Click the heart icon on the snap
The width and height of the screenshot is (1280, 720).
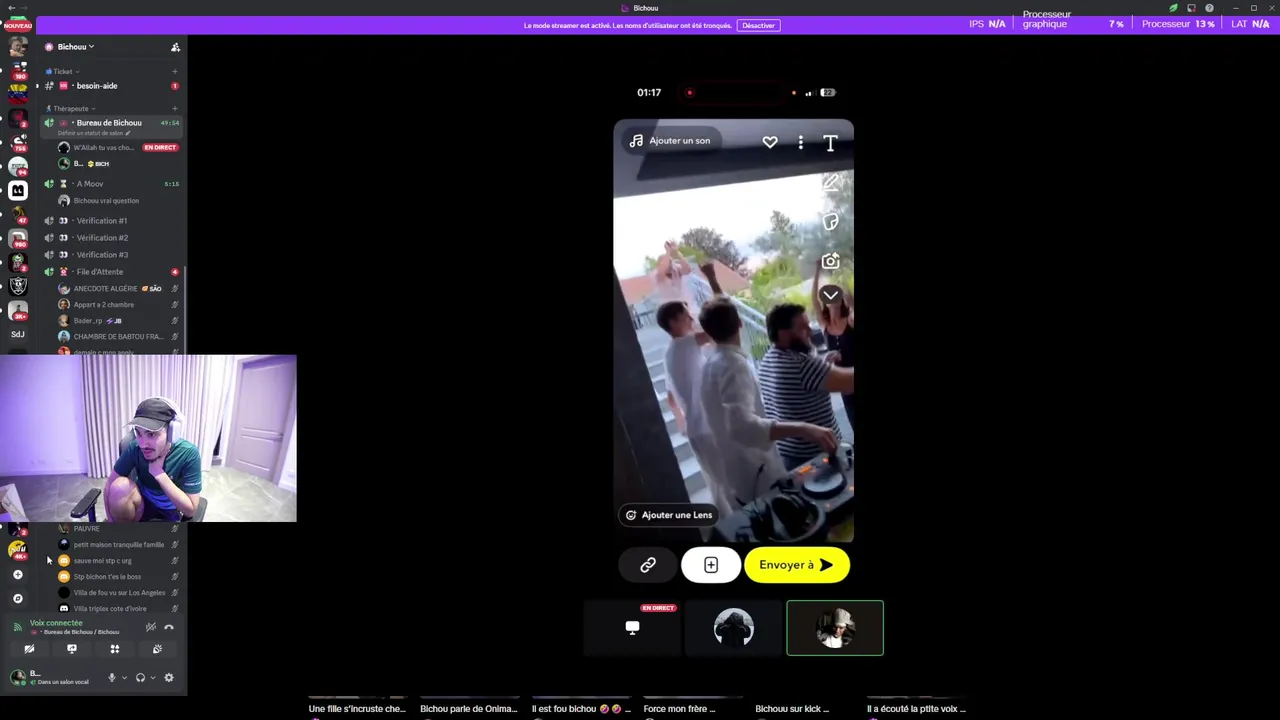click(x=770, y=143)
